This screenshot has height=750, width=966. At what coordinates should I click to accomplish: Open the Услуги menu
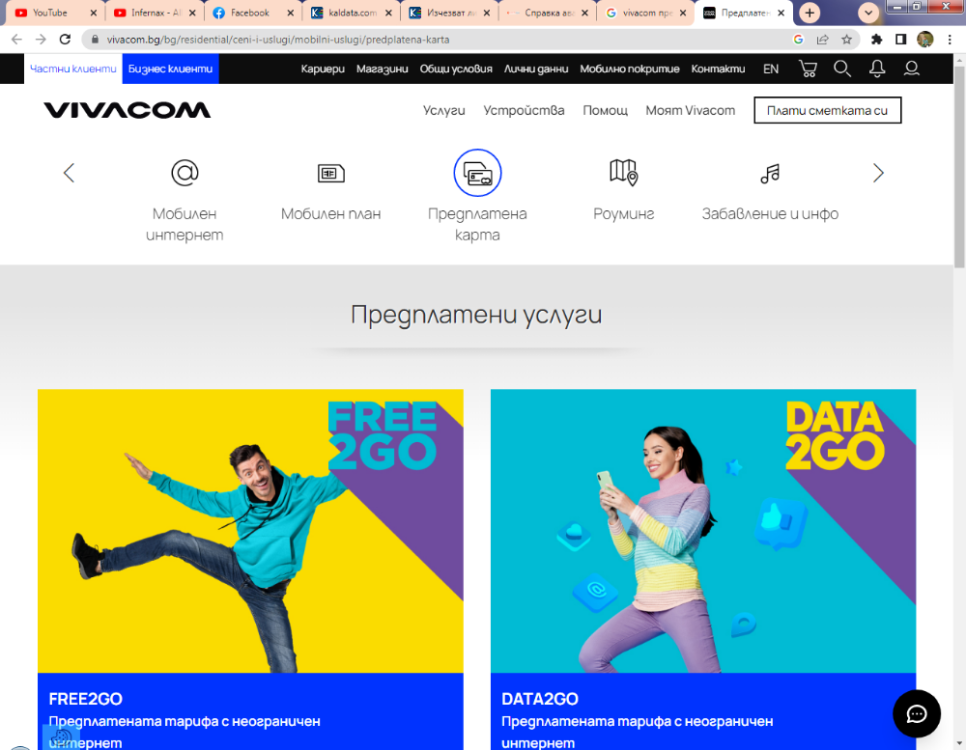[x=444, y=110]
